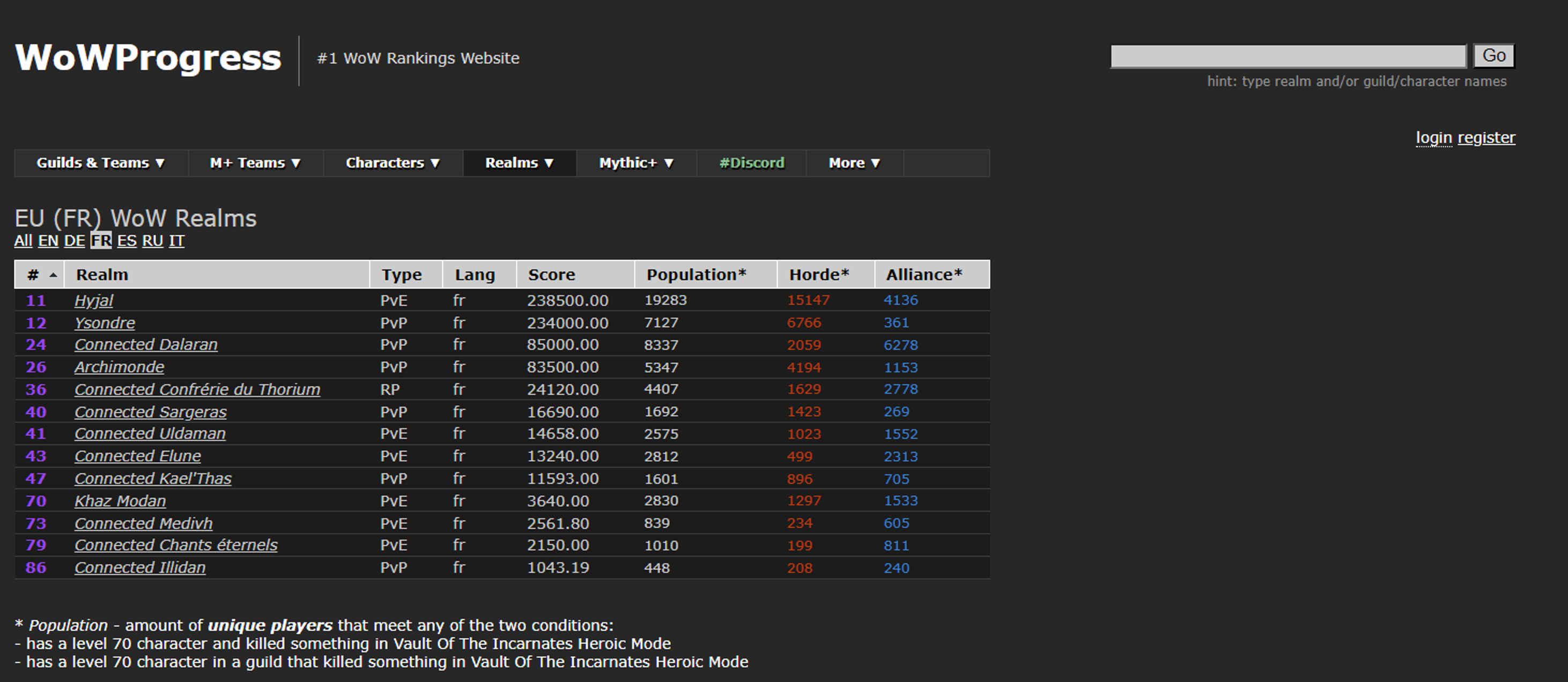Expand the More menu

tap(855, 163)
